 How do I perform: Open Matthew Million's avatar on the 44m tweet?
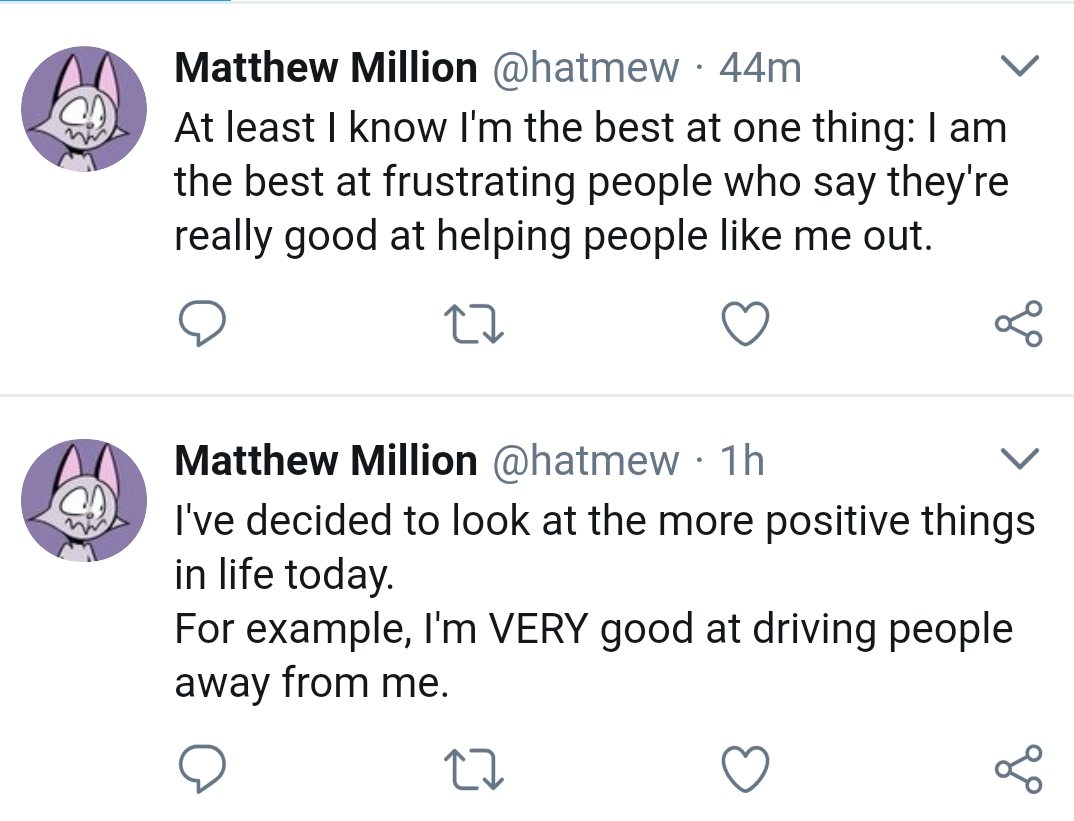[84, 107]
